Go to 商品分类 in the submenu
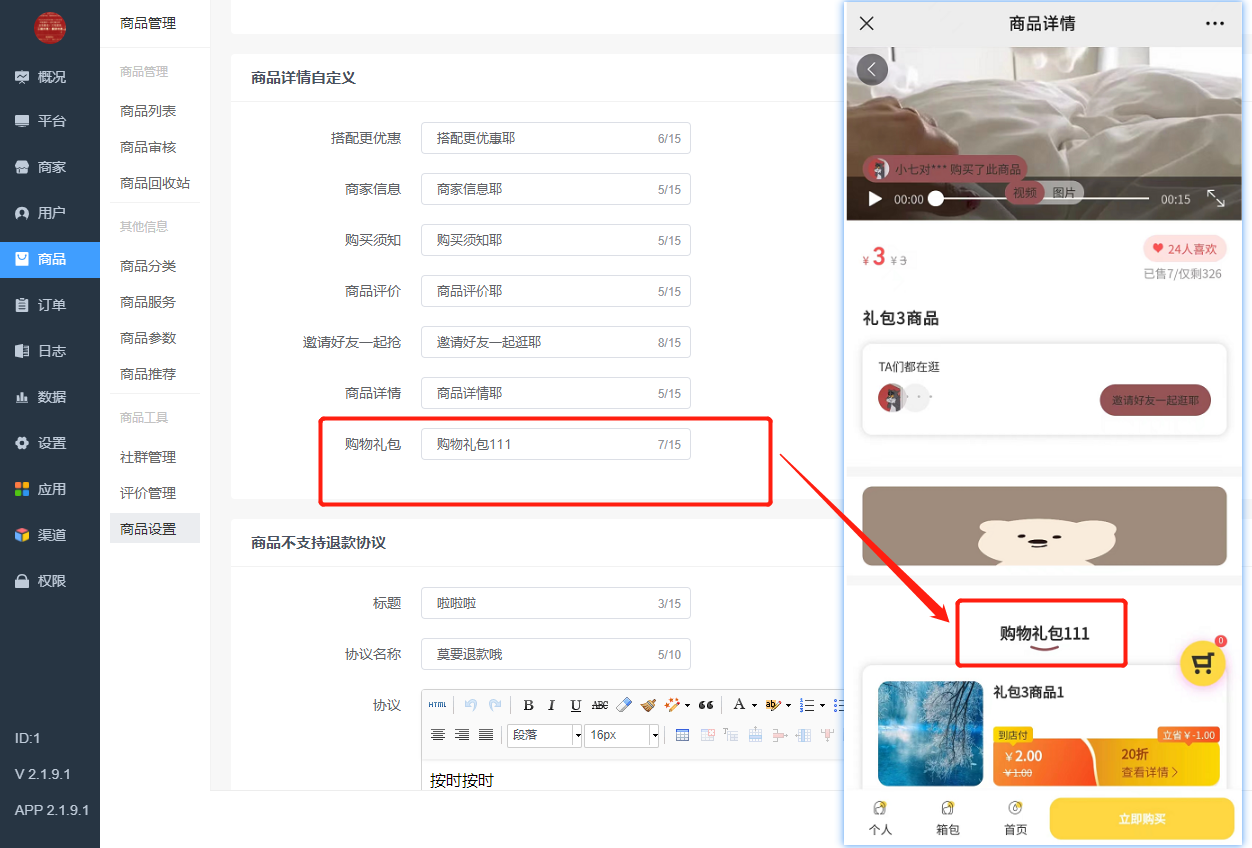 [x=148, y=266]
